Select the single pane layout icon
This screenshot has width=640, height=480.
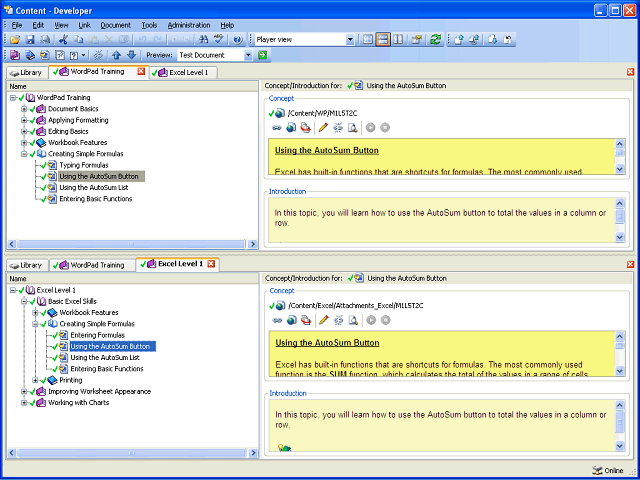(x=368, y=40)
